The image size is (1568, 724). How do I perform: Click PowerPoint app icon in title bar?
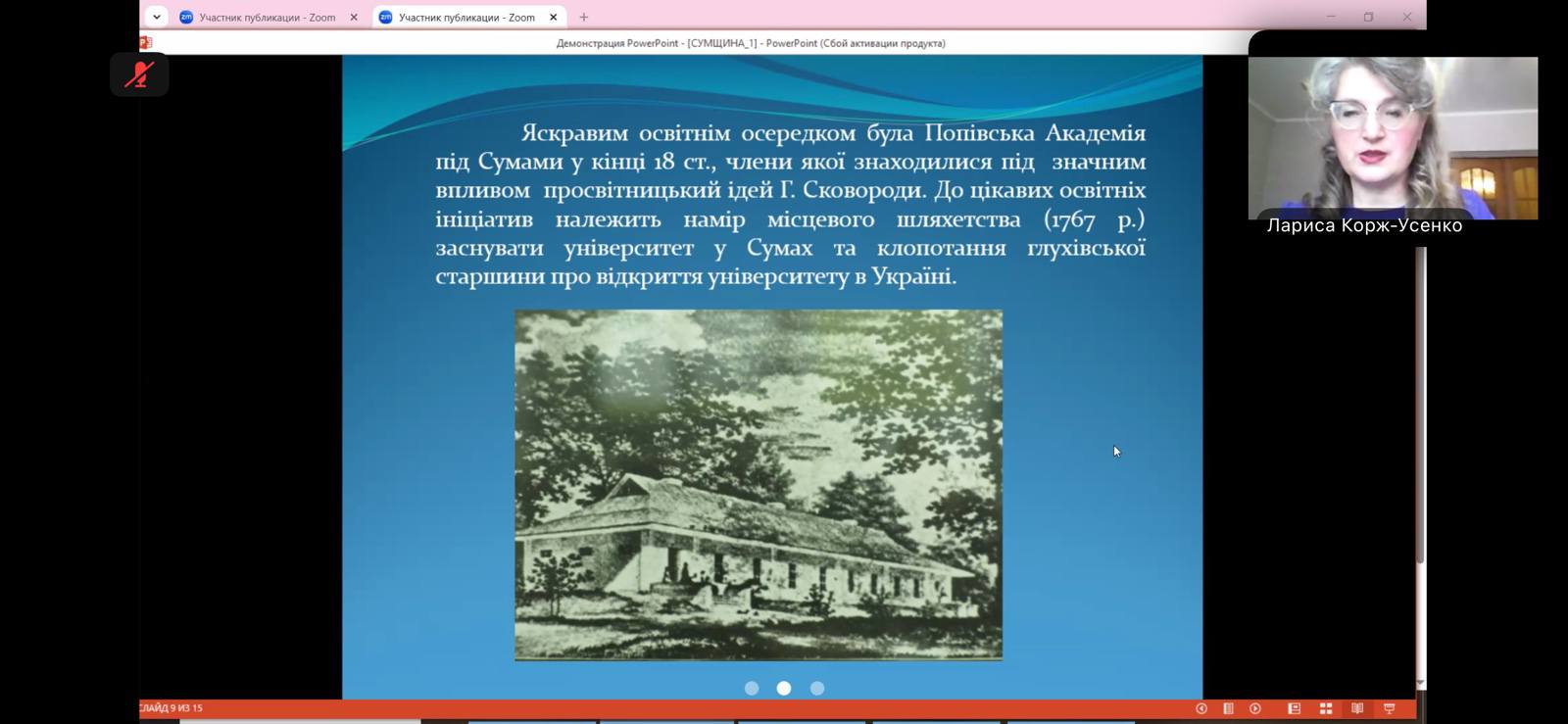click(146, 43)
